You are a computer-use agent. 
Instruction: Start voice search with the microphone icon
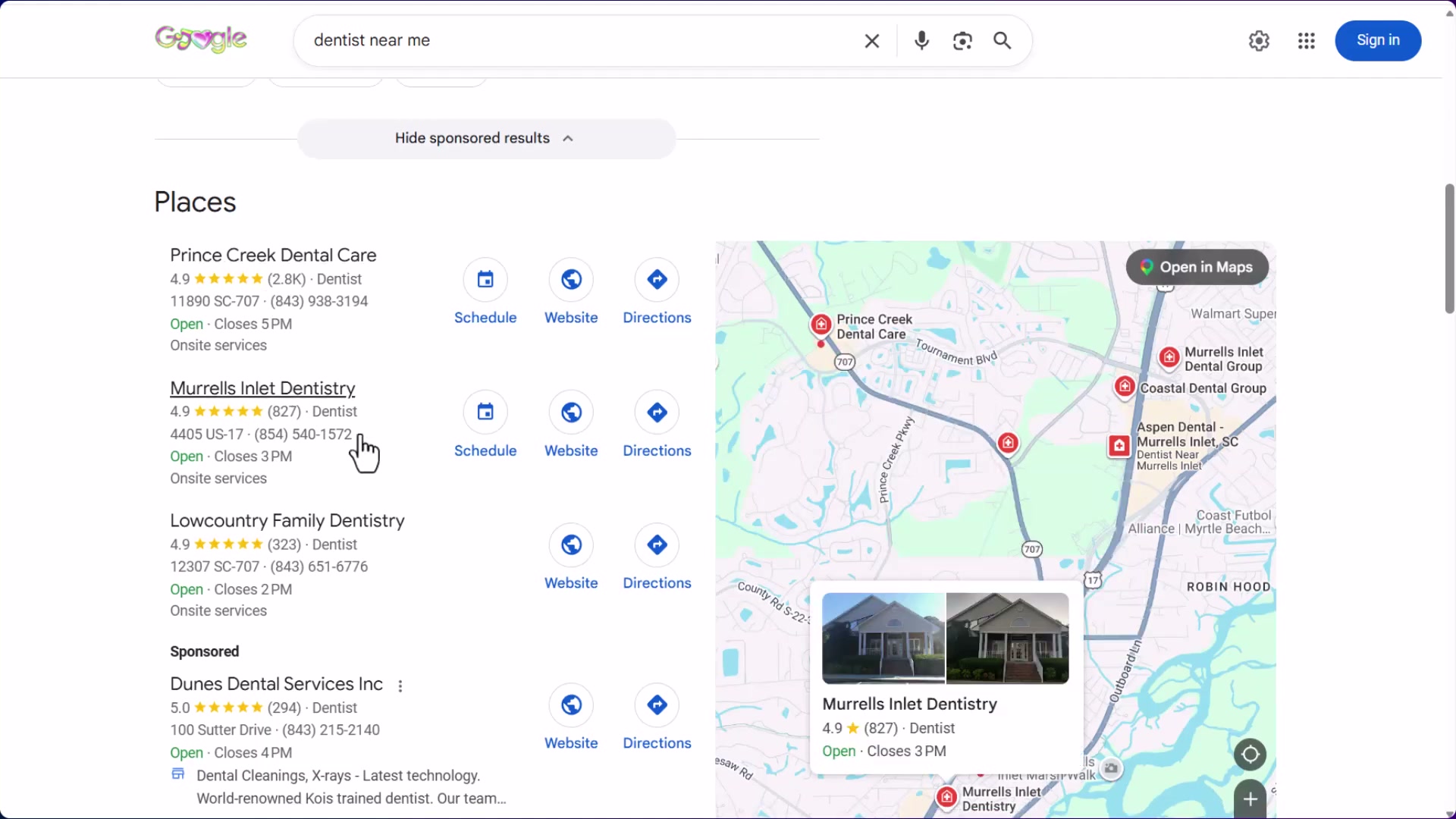pos(921,41)
